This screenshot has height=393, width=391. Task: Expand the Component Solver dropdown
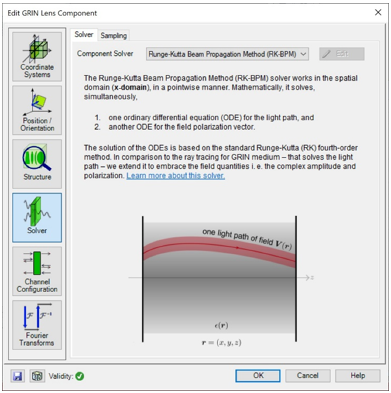(227, 54)
